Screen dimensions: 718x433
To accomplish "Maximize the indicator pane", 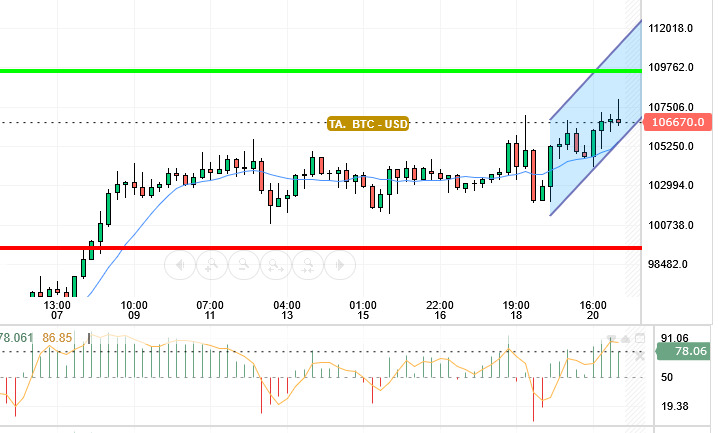I will (640, 338).
